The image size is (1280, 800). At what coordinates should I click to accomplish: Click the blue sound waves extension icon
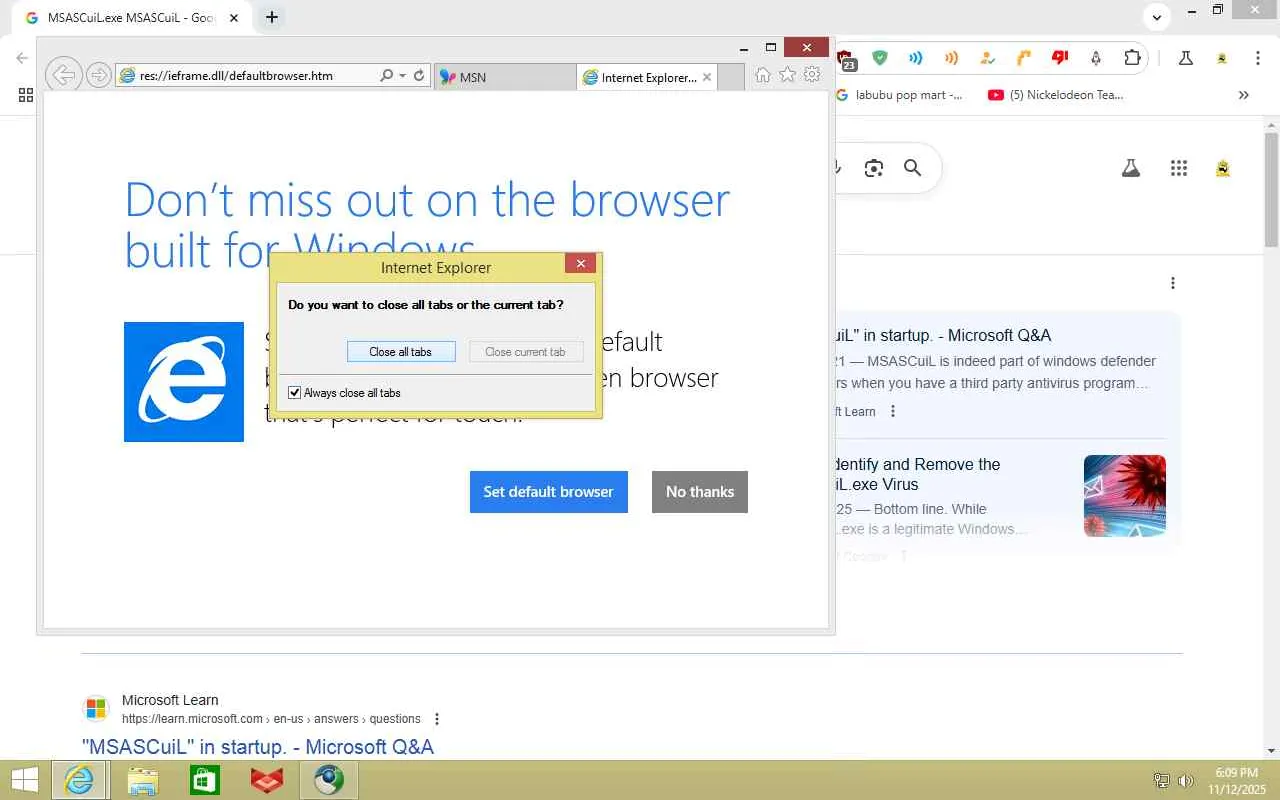coord(915,58)
